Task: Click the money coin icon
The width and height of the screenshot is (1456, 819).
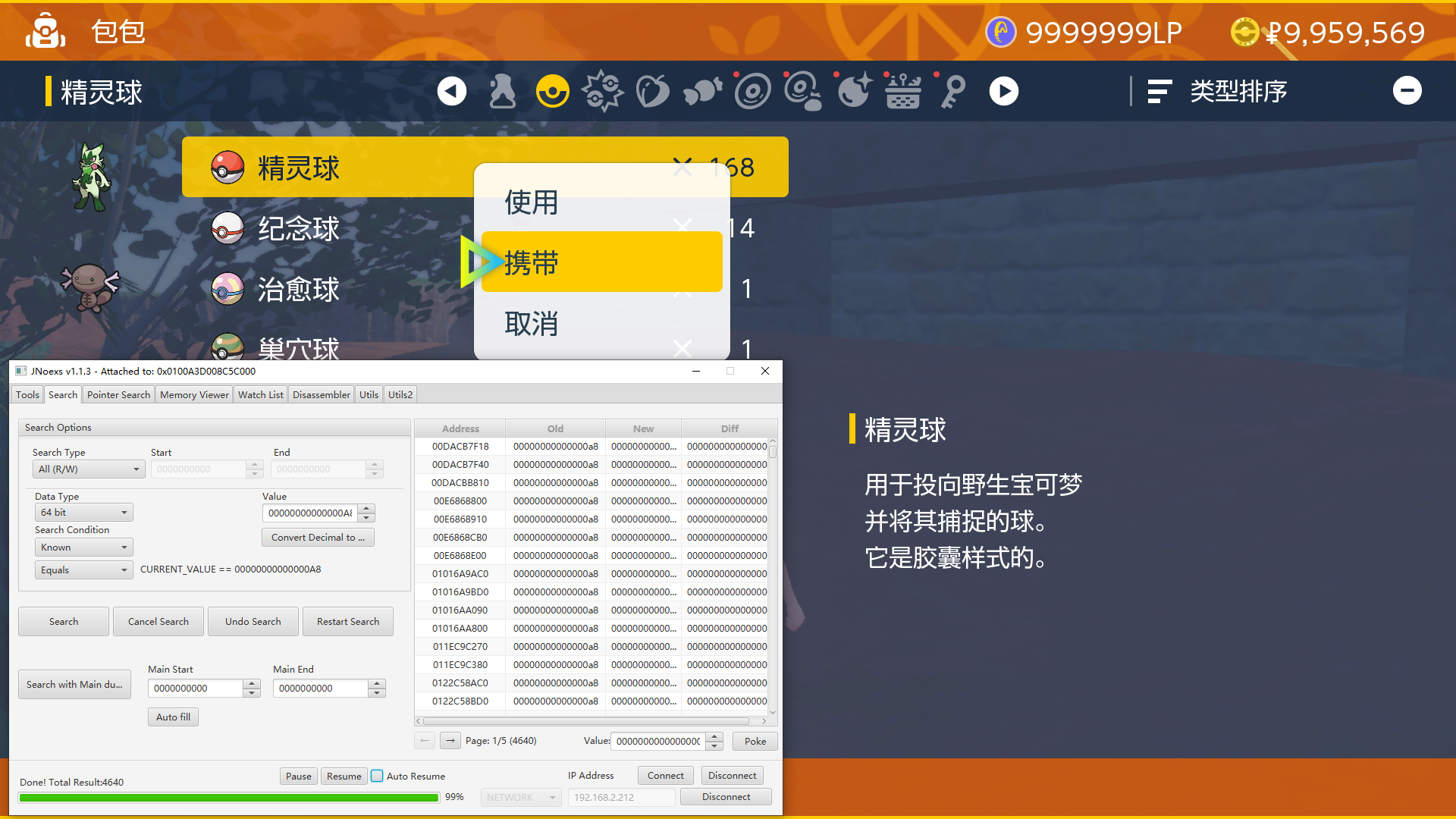Action: tap(1245, 33)
